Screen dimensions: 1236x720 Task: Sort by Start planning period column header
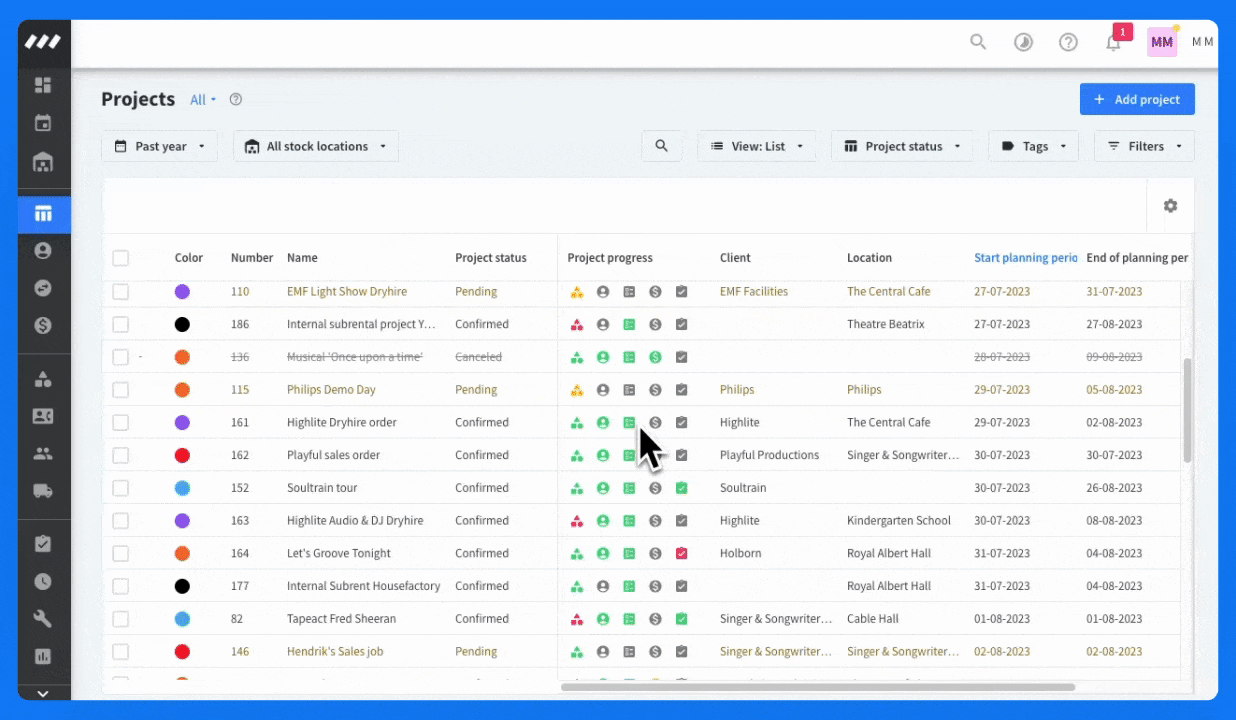pyautogui.click(x=1026, y=258)
